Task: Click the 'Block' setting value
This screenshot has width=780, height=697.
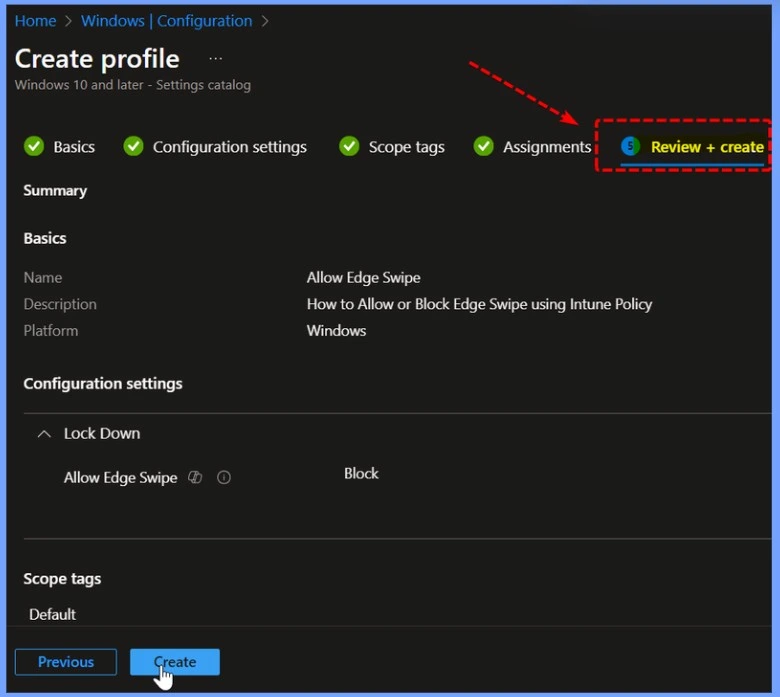Action: tap(361, 473)
